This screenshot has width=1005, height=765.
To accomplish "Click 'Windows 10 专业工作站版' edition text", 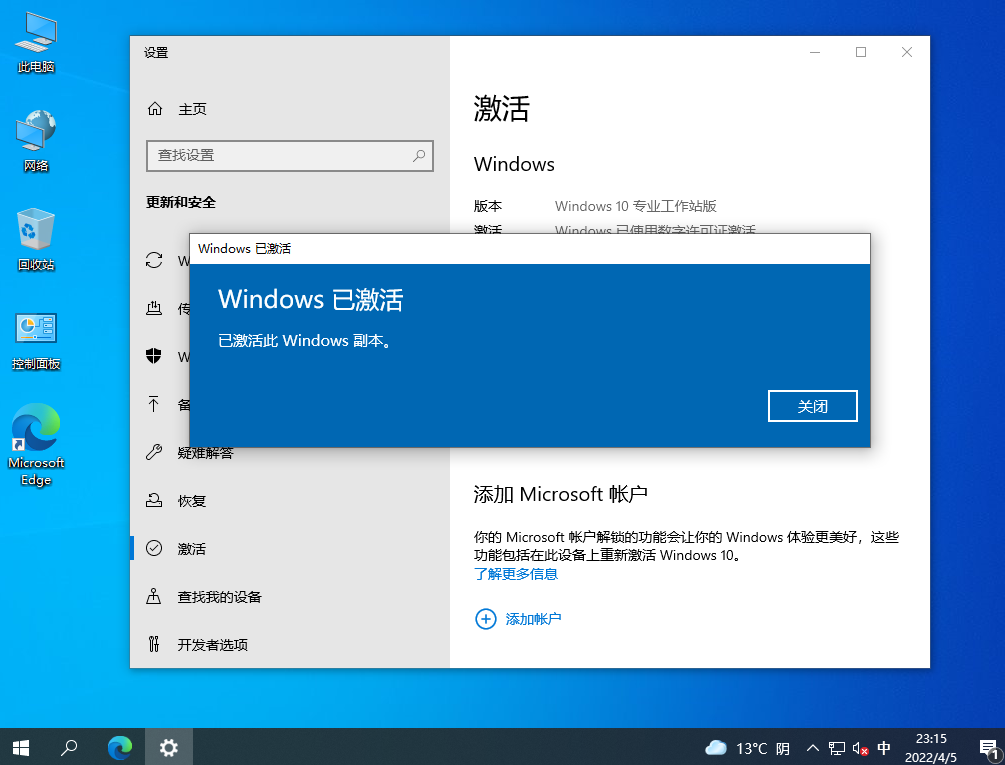I will pos(635,206).
